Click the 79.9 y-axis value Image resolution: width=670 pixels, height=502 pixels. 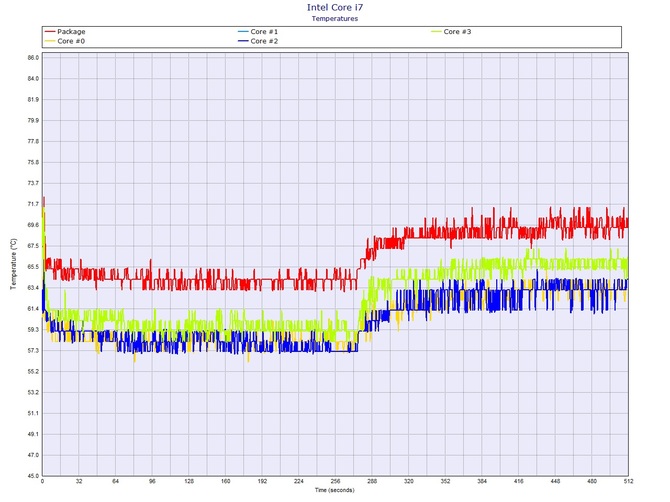(33, 120)
